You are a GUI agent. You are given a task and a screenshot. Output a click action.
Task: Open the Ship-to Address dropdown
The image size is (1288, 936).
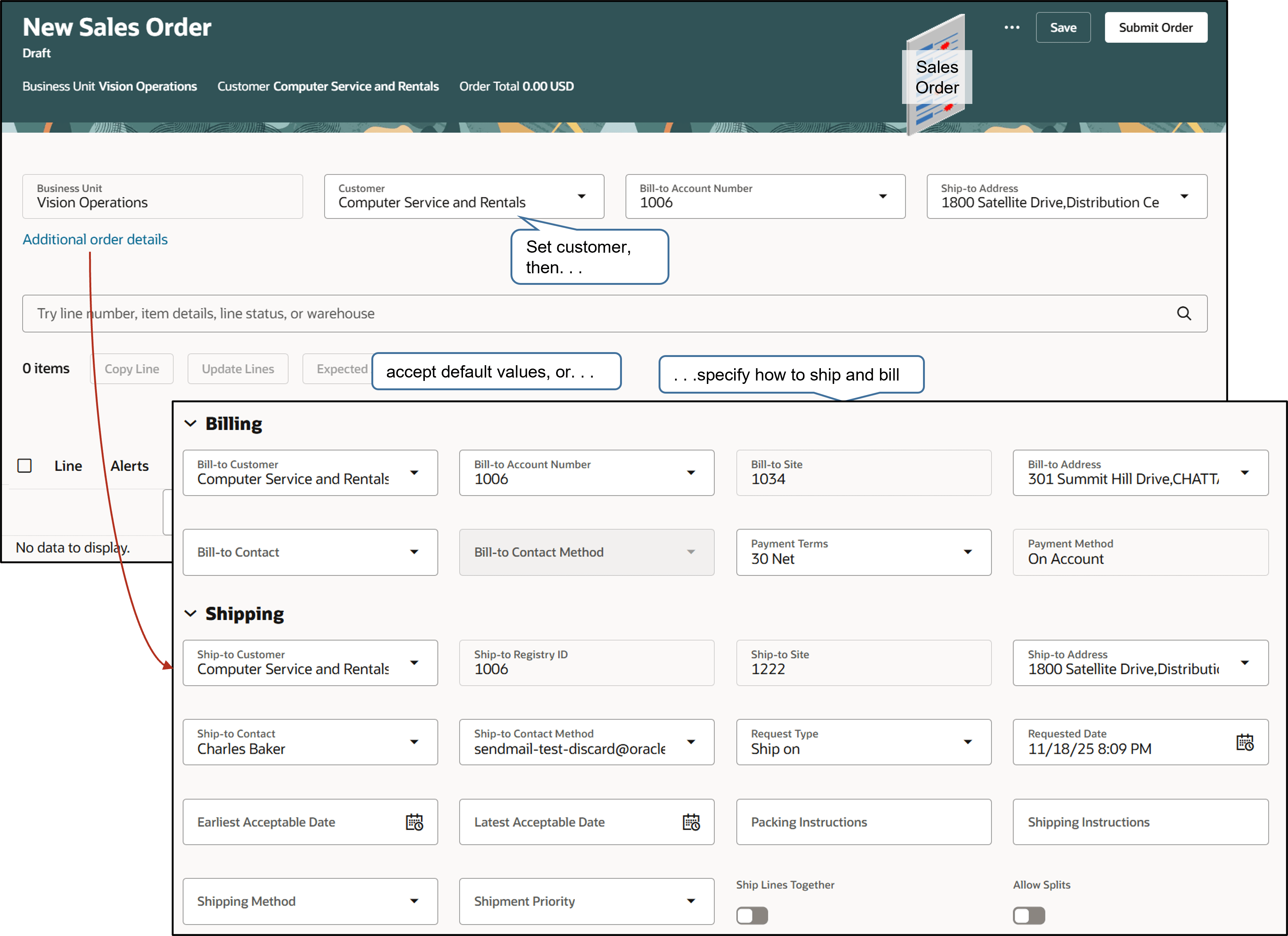(x=1185, y=196)
